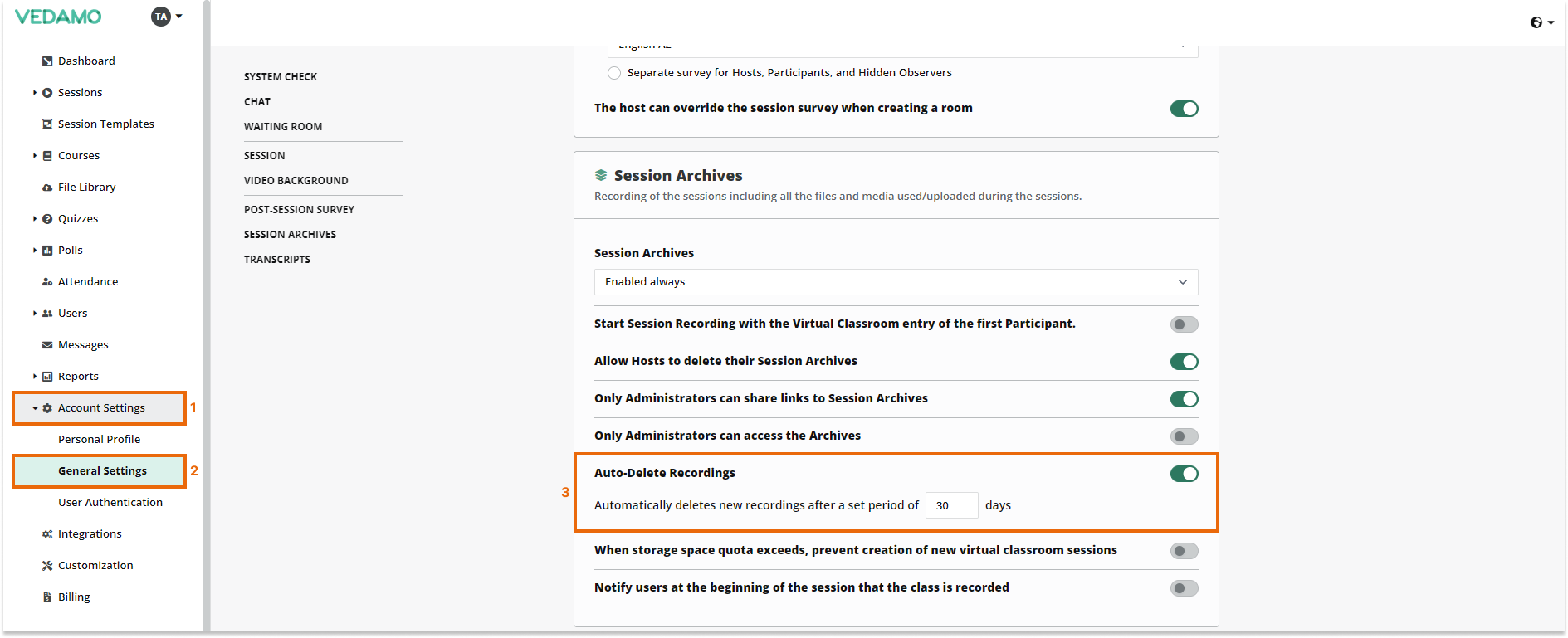Open the TA user avatar dropdown
This screenshot has width=1568, height=638.
(x=167, y=17)
